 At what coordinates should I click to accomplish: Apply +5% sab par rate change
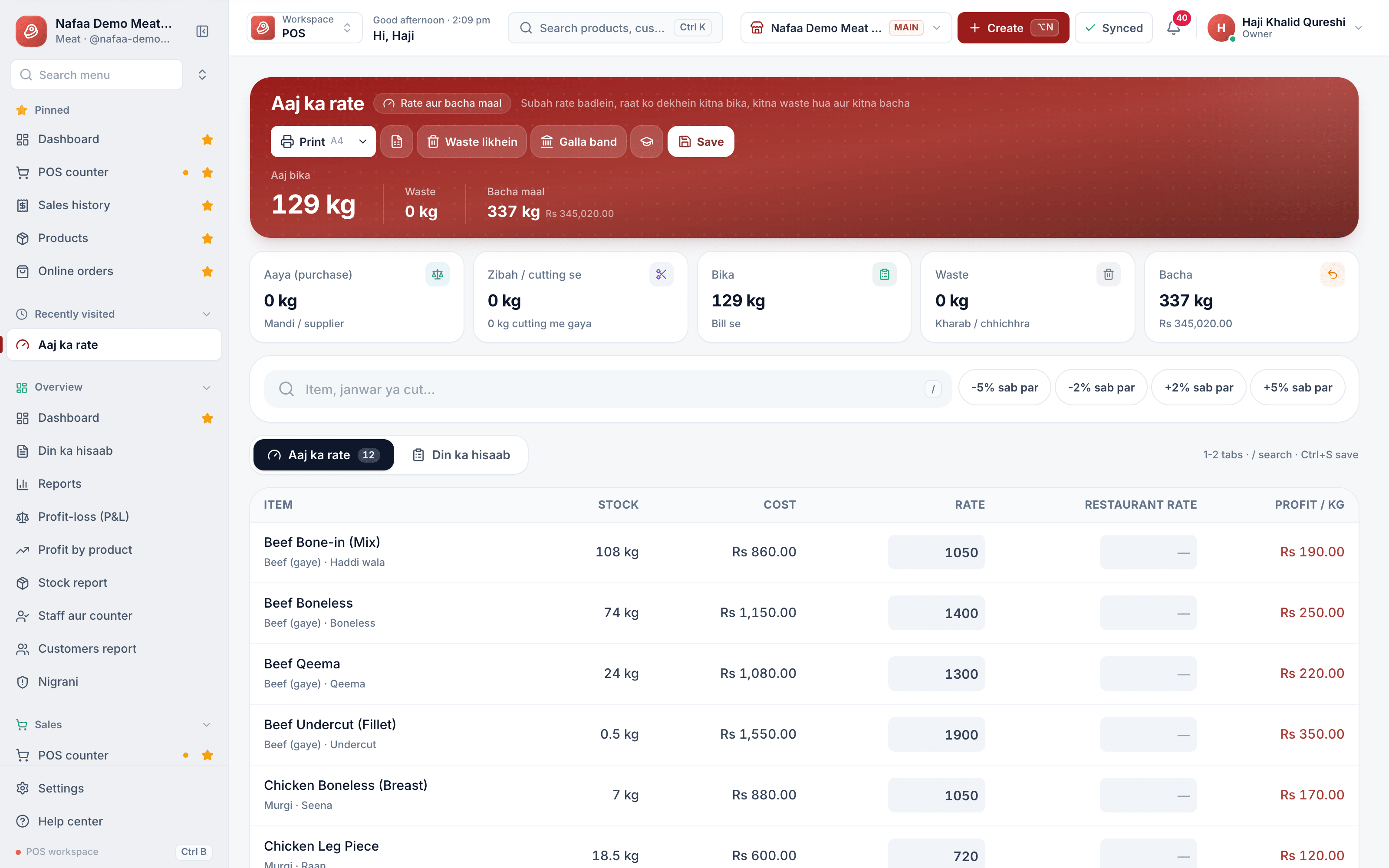click(1297, 388)
